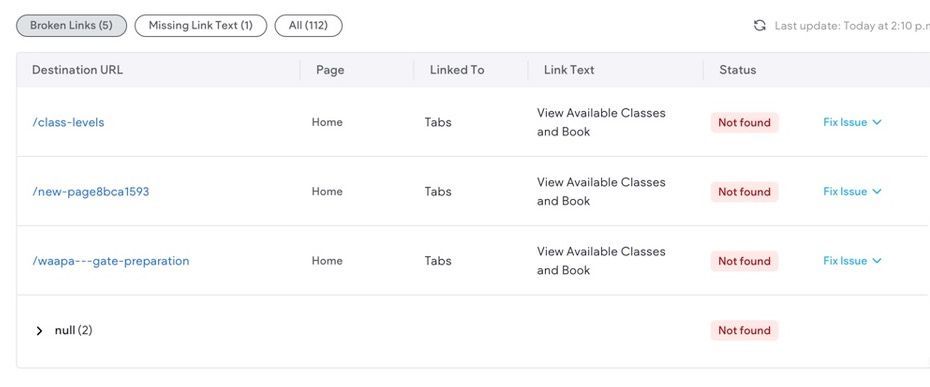930x387 pixels.
Task: Open Fix Issue dropdown for /new-page8bca1593
Action: click(852, 192)
